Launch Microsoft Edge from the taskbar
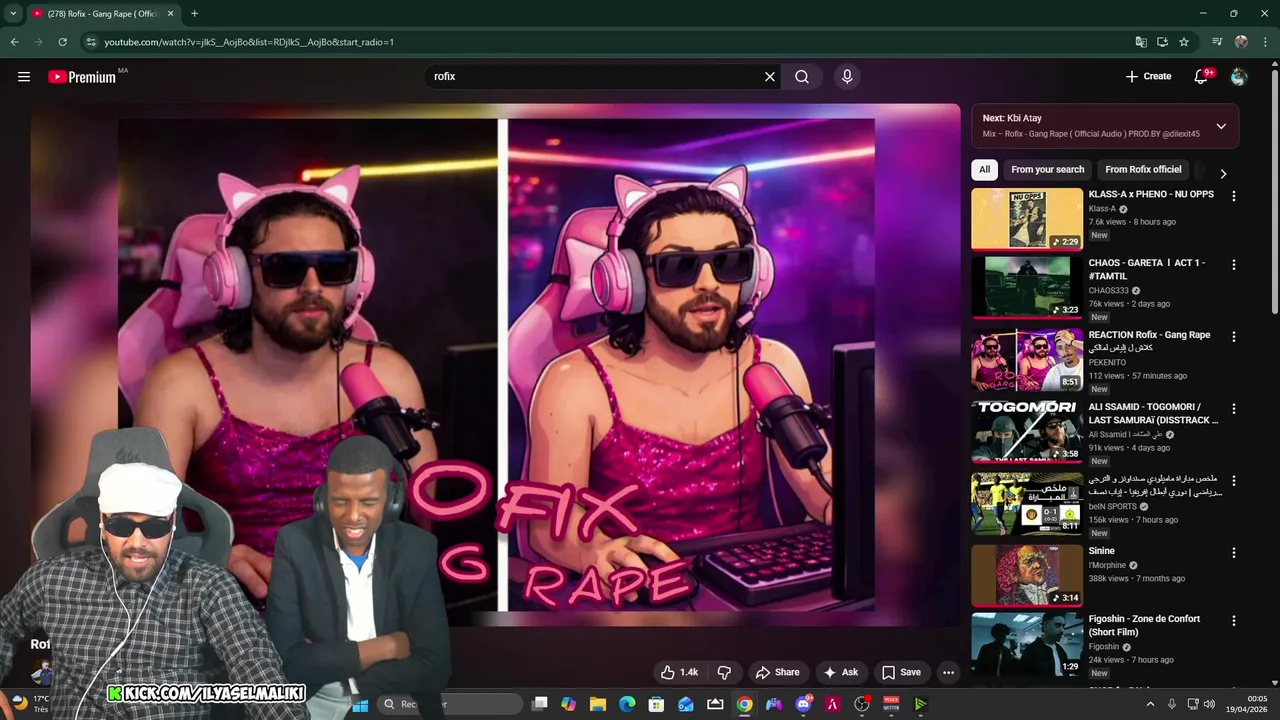 click(627, 704)
